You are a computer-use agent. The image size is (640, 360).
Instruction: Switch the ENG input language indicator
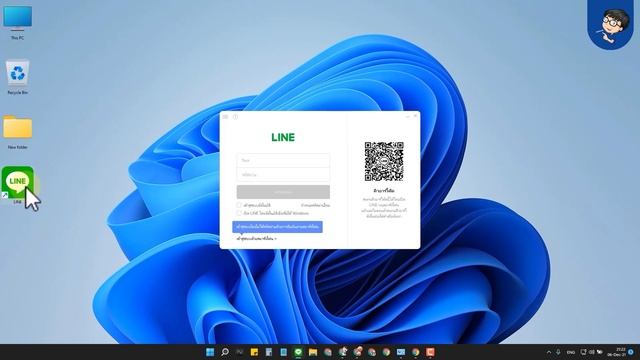(571, 352)
